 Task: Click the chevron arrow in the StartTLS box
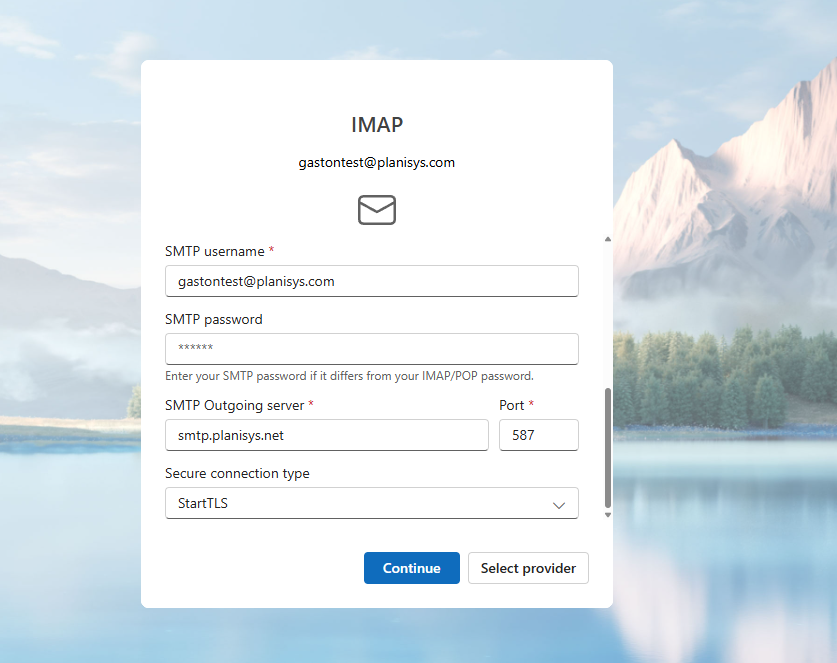[559, 505]
